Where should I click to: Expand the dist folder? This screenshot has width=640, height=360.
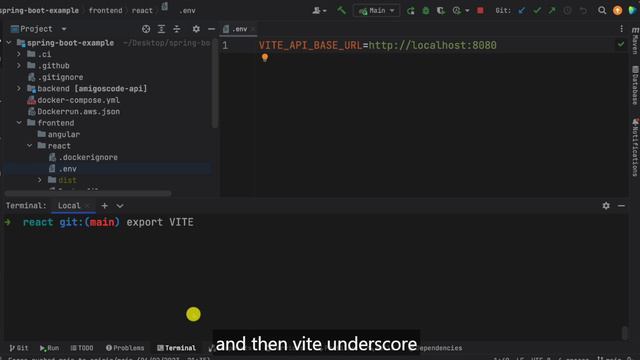(40, 180)
